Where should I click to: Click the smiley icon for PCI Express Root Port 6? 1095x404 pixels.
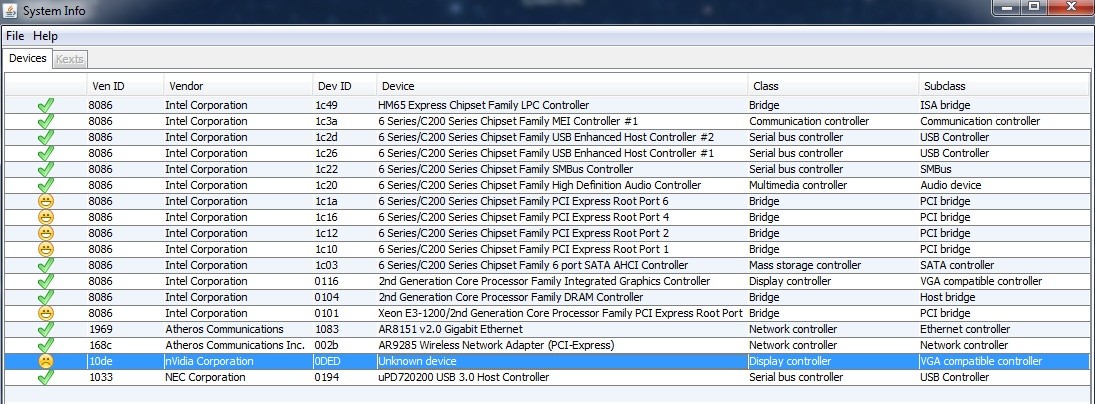pos(46,201)
